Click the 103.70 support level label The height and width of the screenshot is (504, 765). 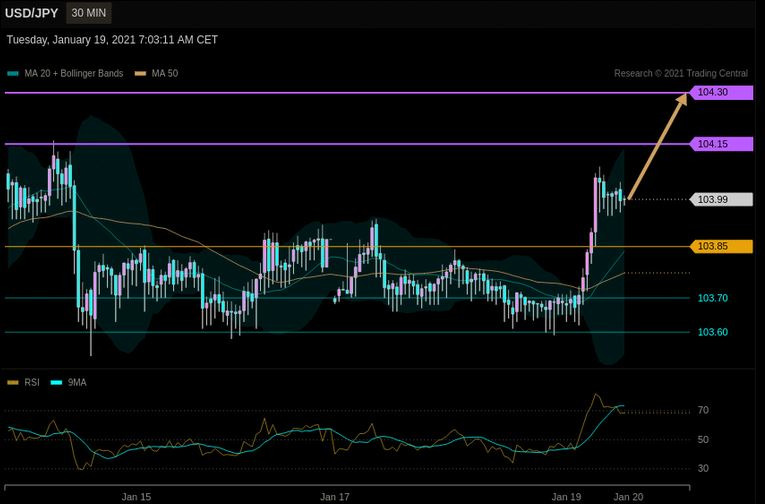coord(713,298)
